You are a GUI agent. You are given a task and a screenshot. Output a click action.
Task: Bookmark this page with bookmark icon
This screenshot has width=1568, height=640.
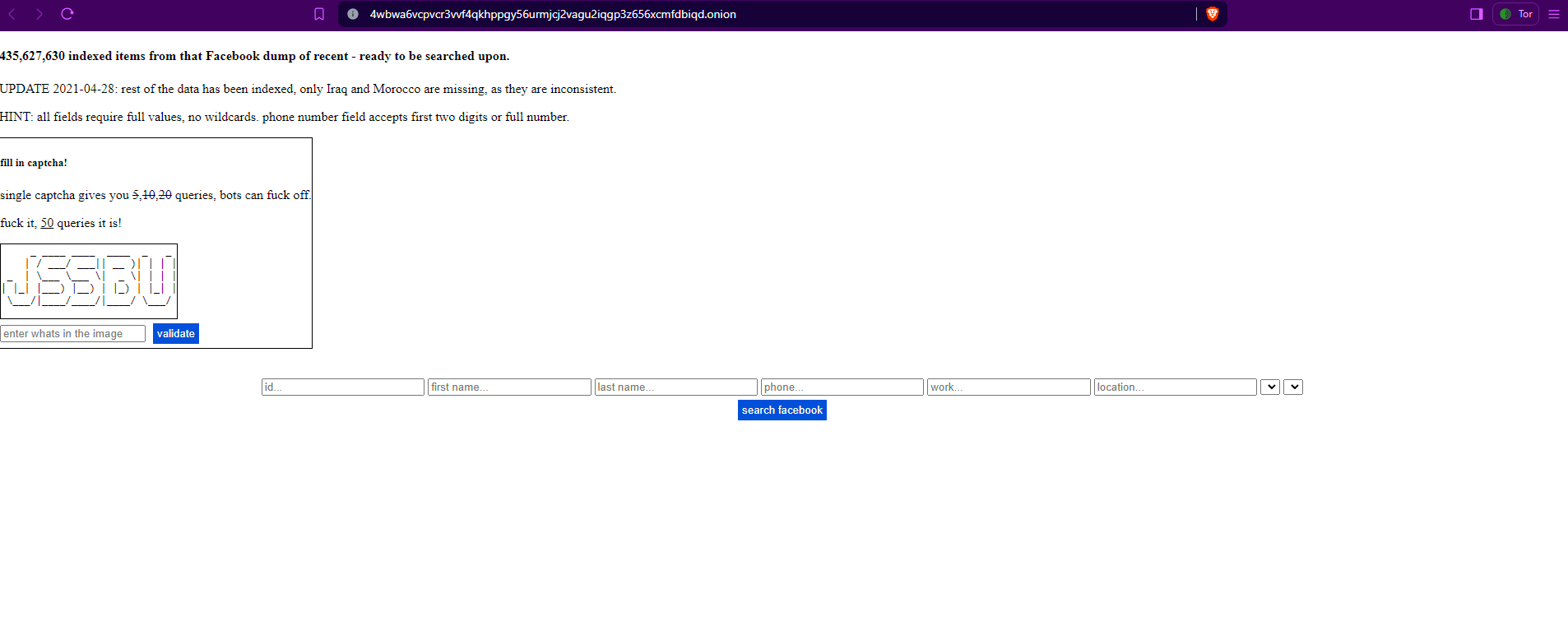click(x=319, y=14)
